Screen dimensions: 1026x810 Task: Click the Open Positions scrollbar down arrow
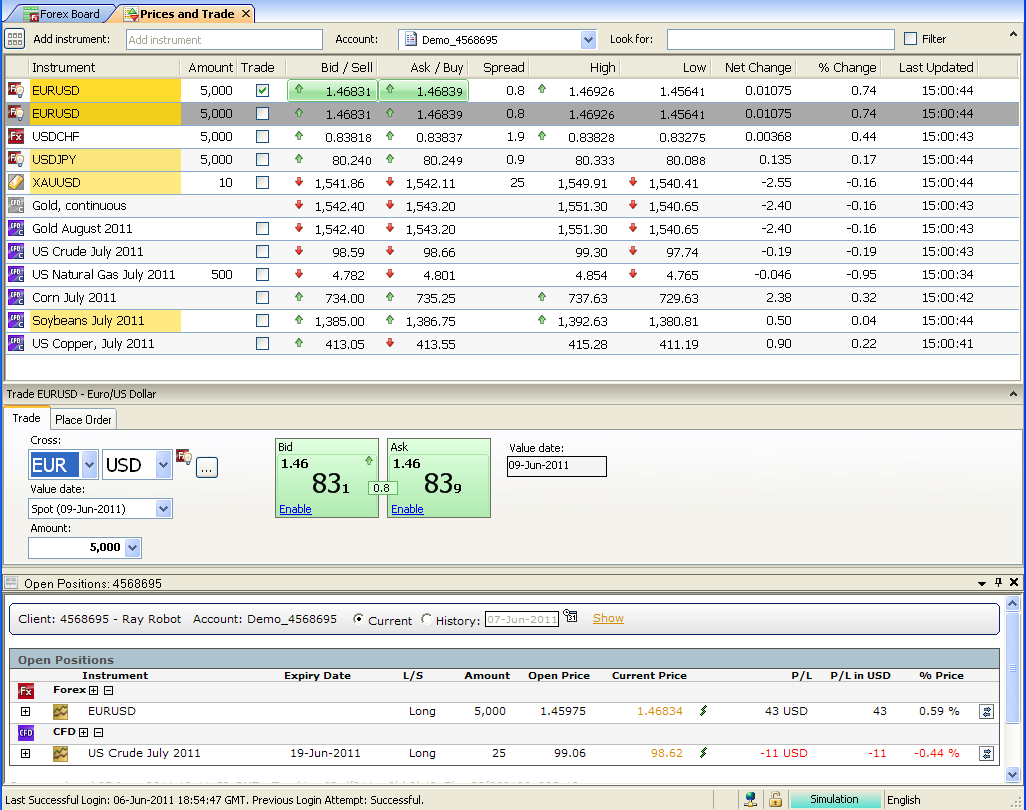tap(1012, 775)
